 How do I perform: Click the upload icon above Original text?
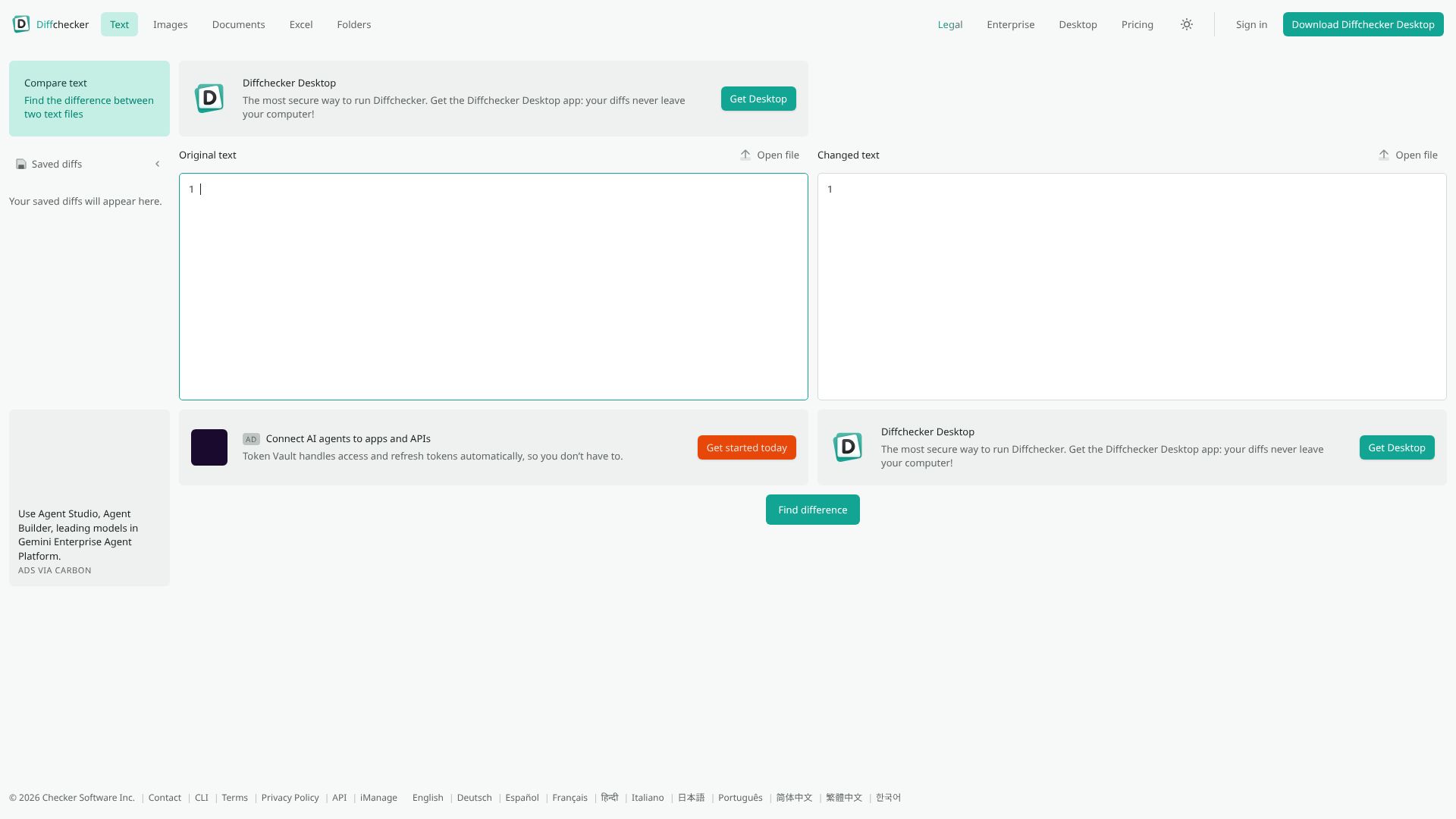point(745,155)
